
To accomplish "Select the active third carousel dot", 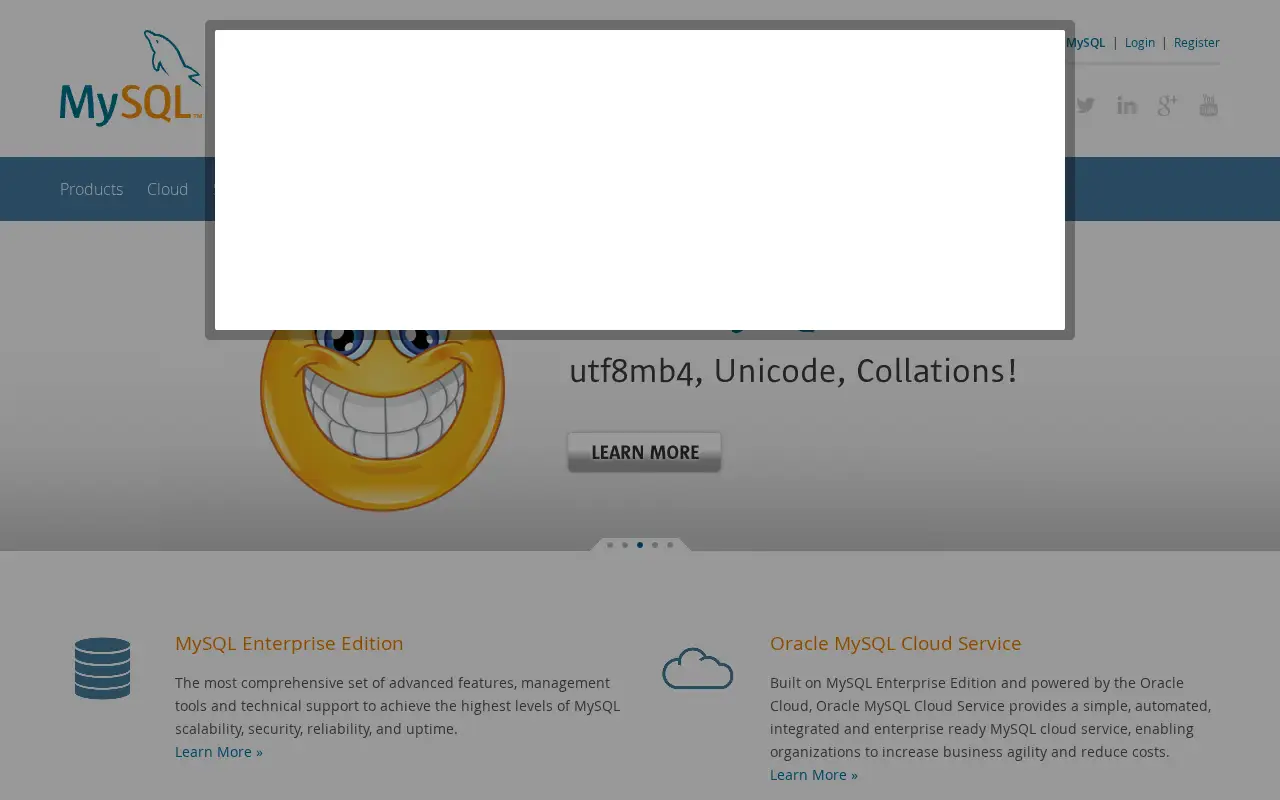I will click(640, 545).
